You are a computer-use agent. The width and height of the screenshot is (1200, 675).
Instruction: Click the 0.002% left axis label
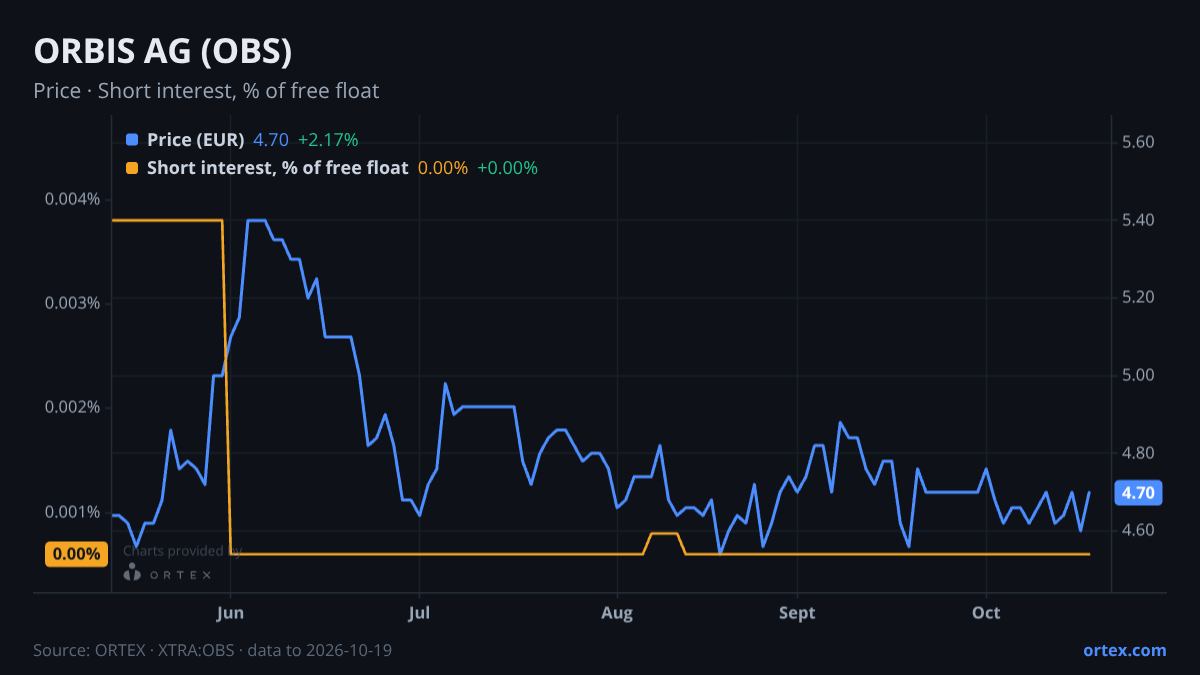(72, 408)
